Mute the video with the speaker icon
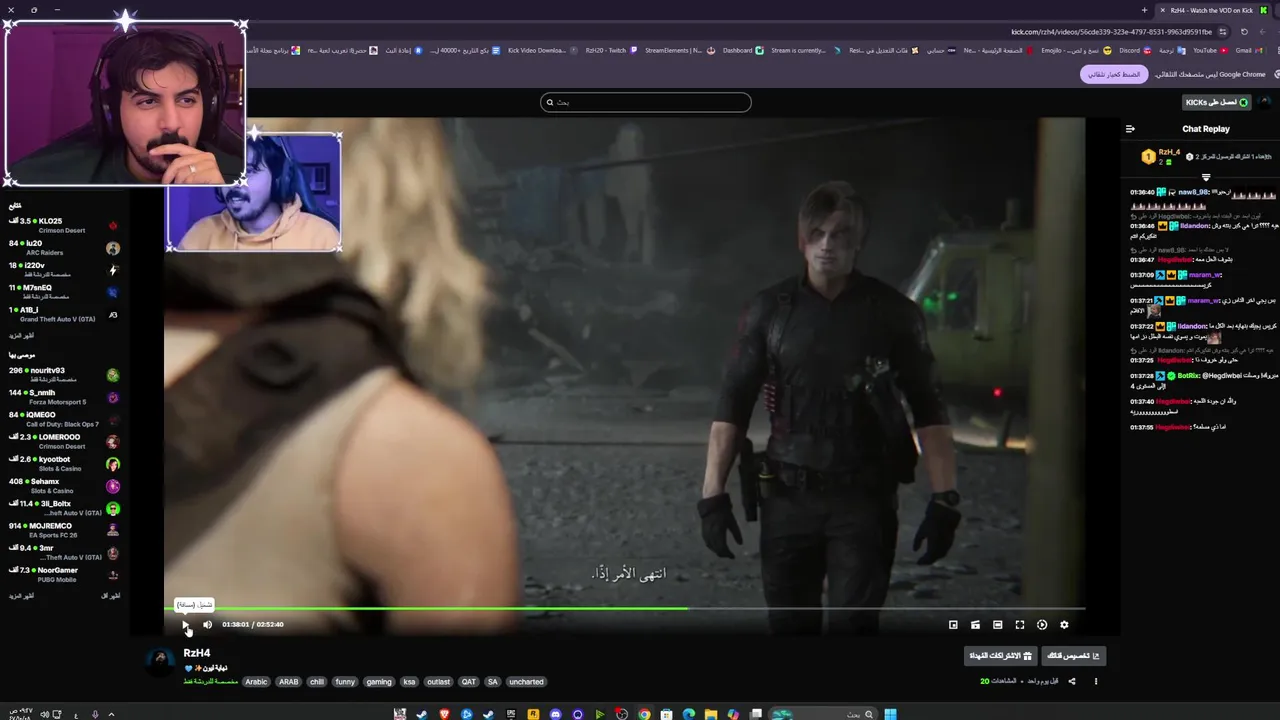 pyautogui.click(x=207, y=625)
